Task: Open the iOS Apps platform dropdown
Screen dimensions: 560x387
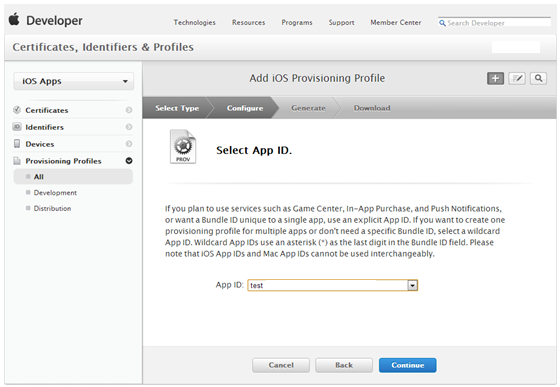Action: click(x=74, y=81)
